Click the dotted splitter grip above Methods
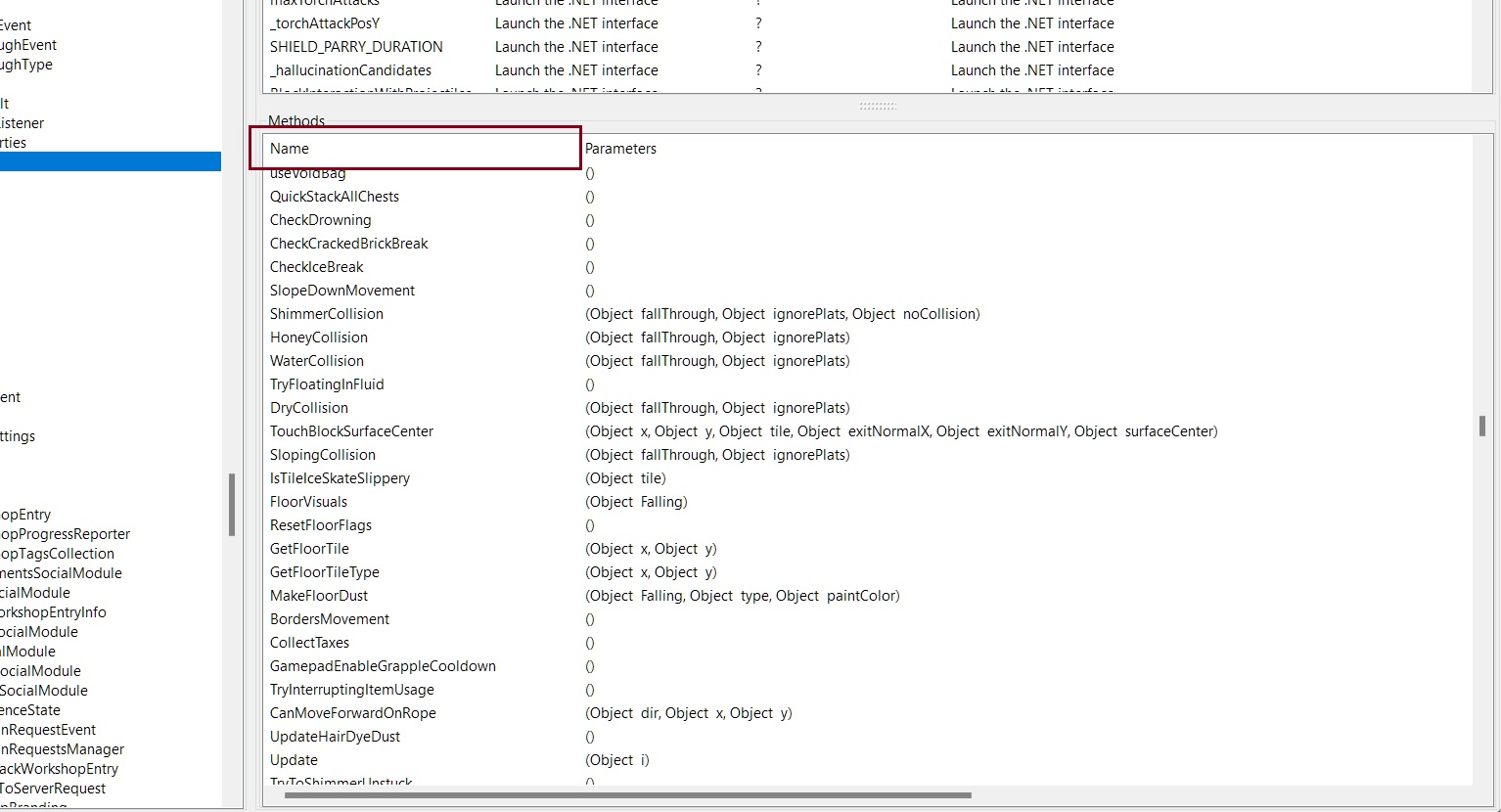The height and width of the screenshot is (812, 1501). 878,106
